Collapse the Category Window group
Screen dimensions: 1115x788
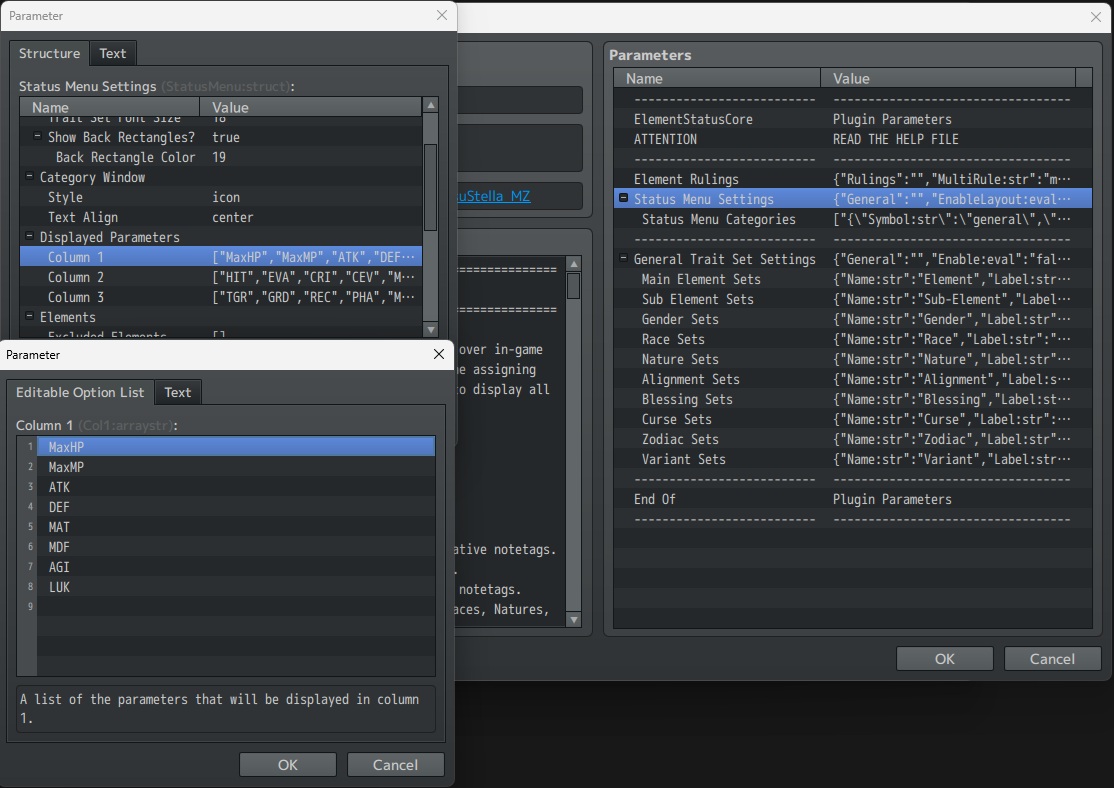click(29, 176)
